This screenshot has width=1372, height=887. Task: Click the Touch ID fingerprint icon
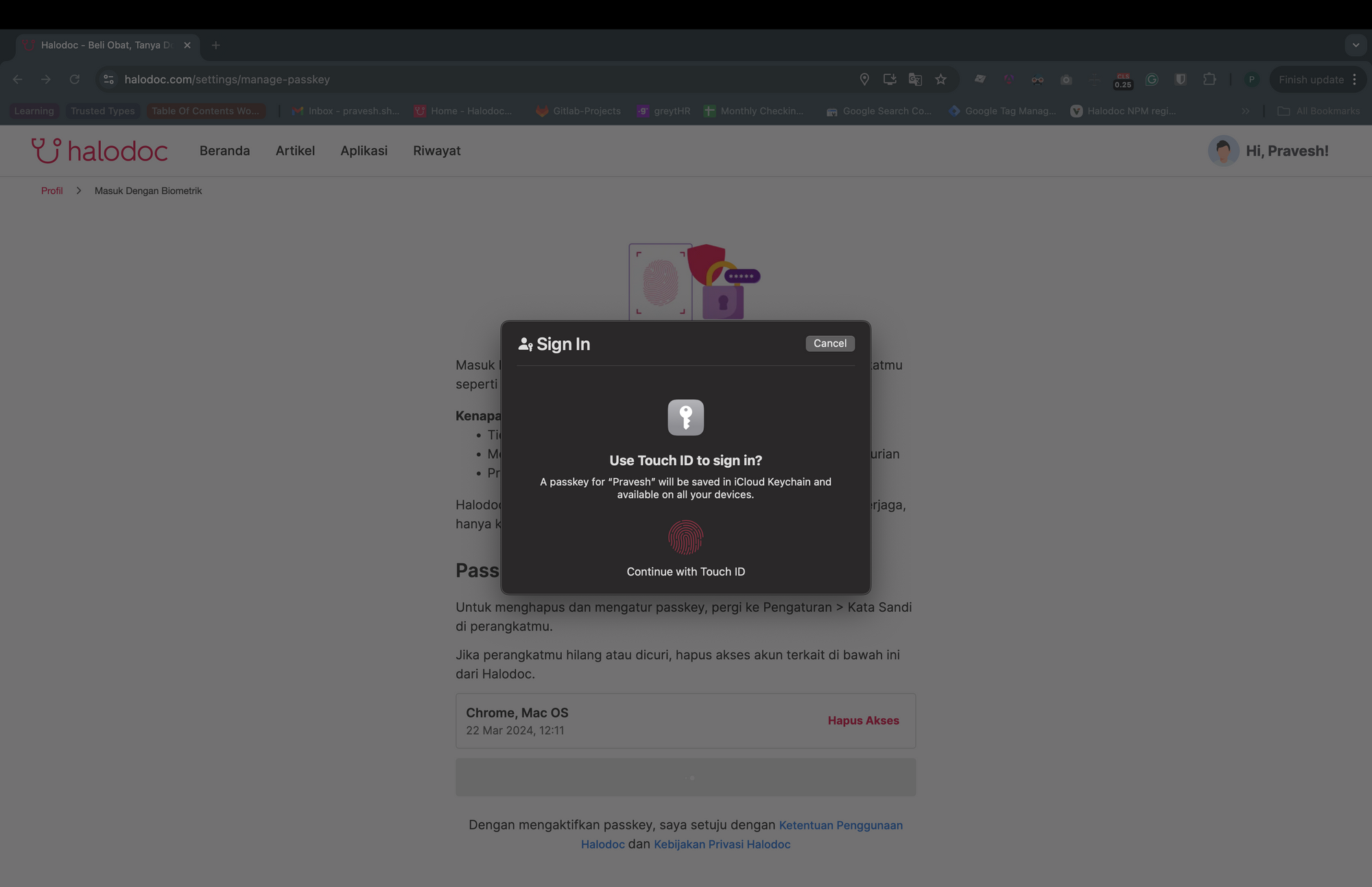coord(685,537)
